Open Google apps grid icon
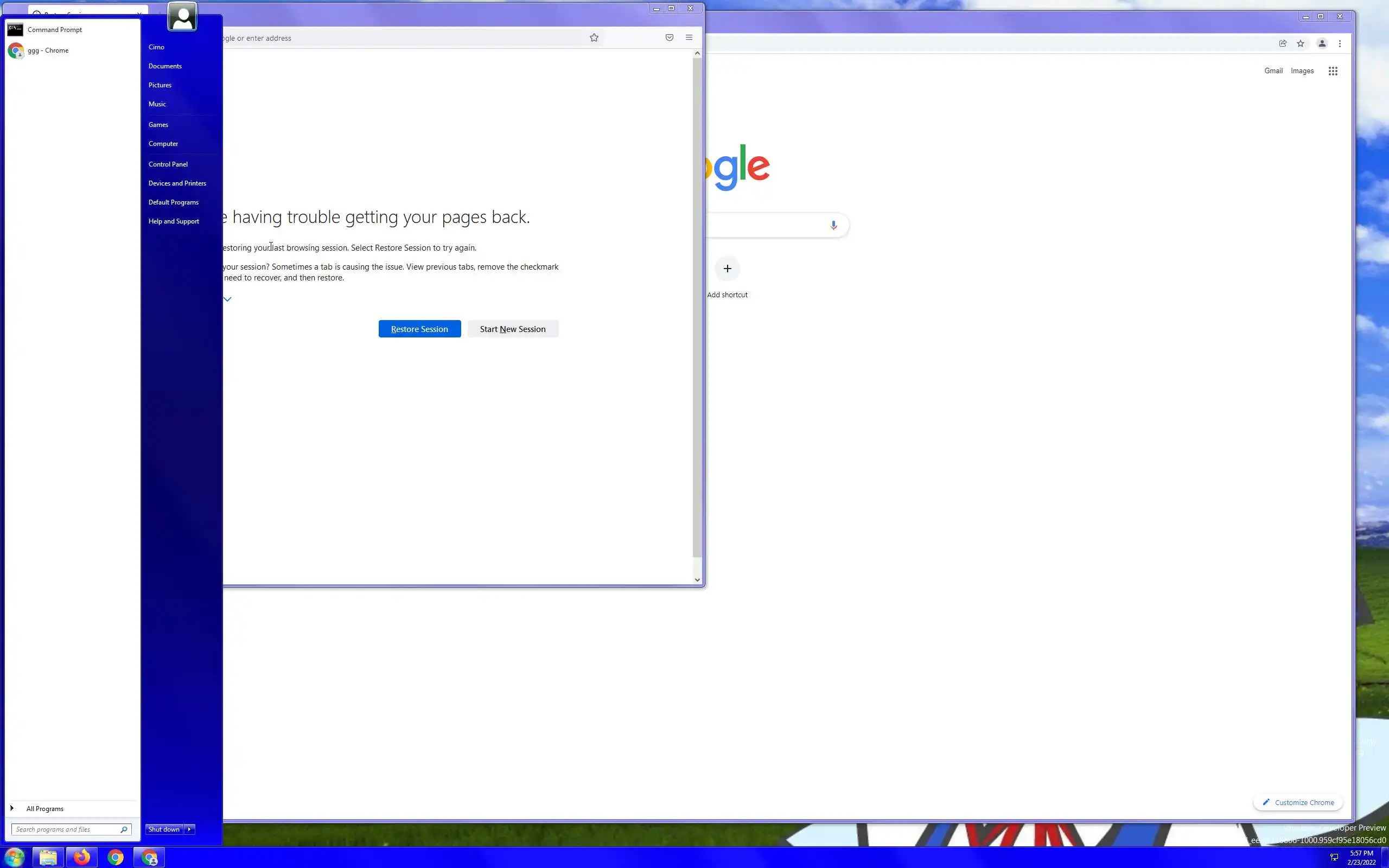 1333,71
